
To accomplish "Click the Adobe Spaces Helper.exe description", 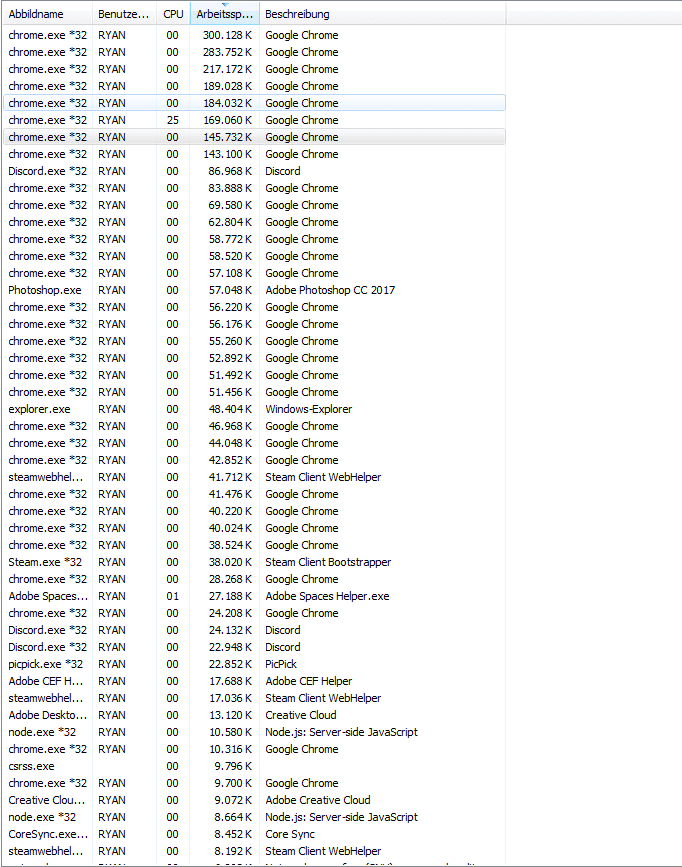I will click(x=327, y=597).
